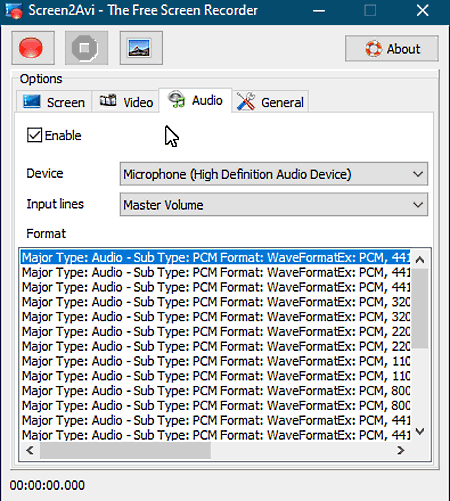The width and height of the screenshot is (450, 501).
Task: Minimize the Screen2Avi window
Action: 319,11
